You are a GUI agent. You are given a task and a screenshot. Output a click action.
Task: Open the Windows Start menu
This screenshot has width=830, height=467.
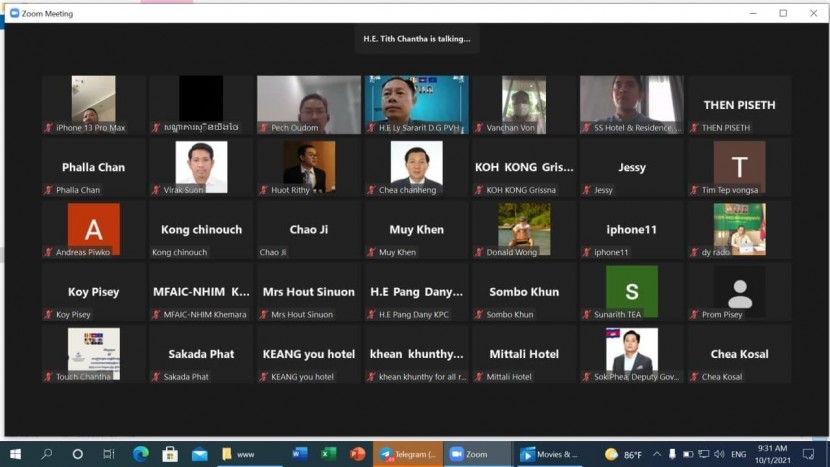click(x=14, y=454)
